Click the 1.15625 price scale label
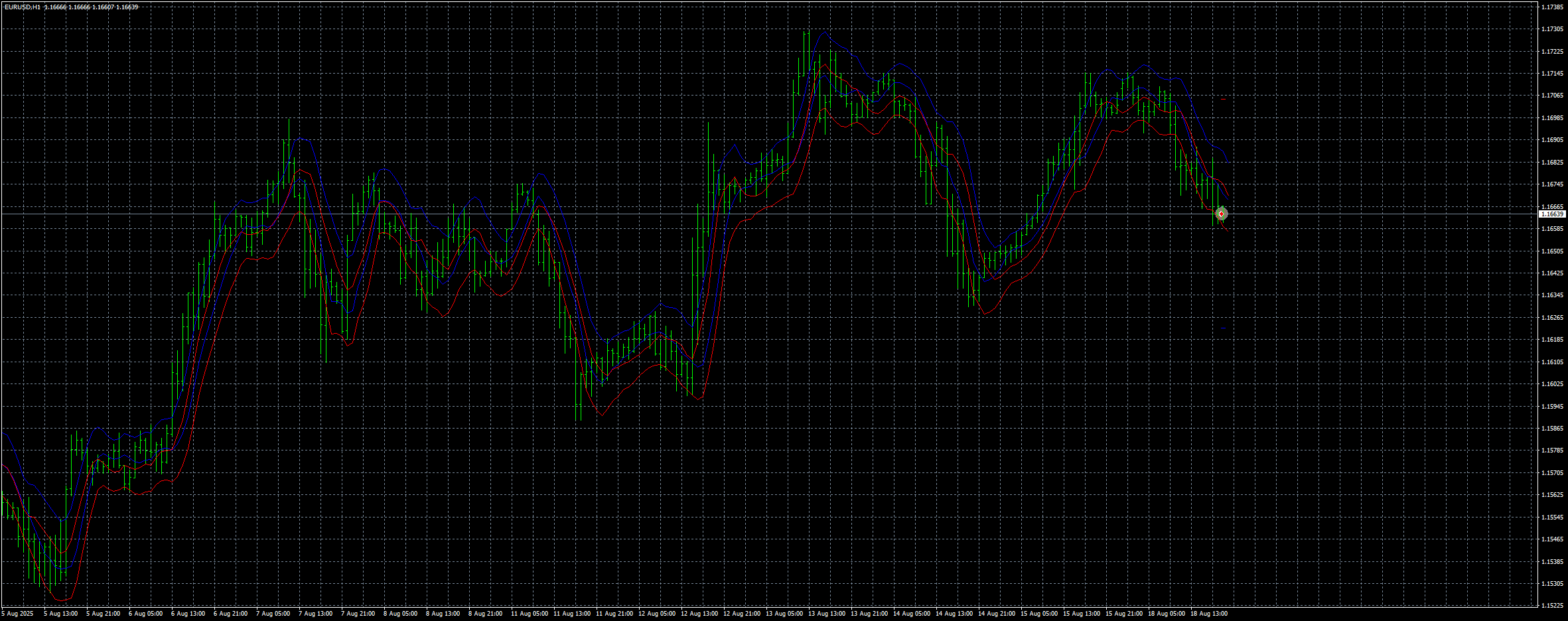The width and height of the screenshot is (1568, 621). pyautogui.click(x=1553, y=495)
